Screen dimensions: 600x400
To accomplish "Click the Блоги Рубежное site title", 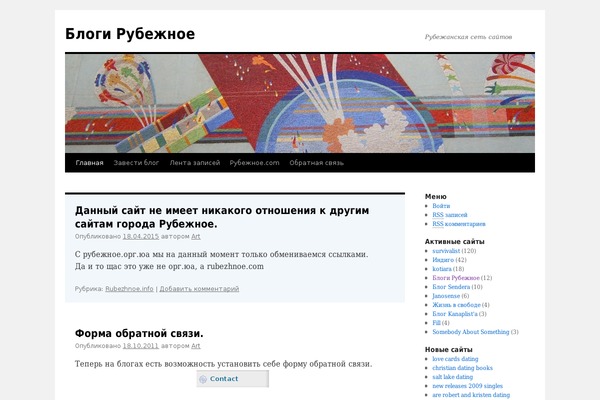I will 130,34.
